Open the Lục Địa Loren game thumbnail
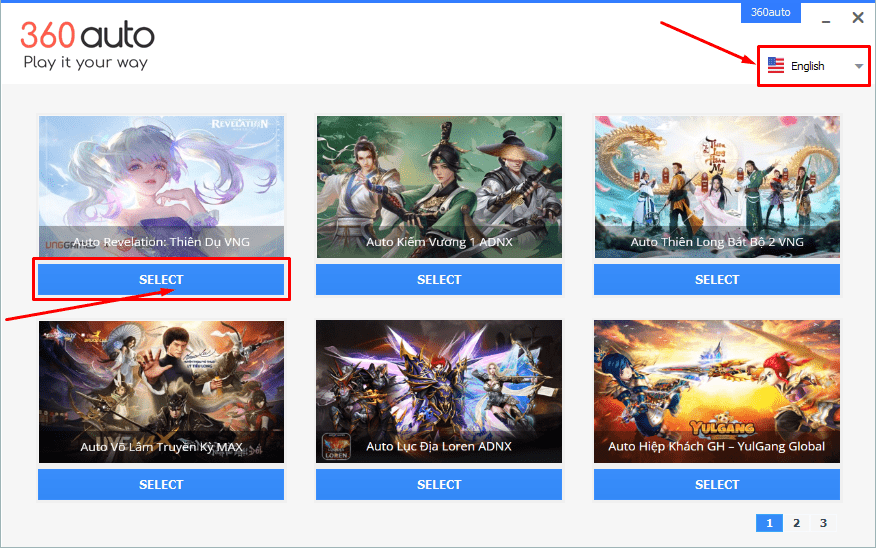Screen dimensions: 876x548 pos(439,392)
